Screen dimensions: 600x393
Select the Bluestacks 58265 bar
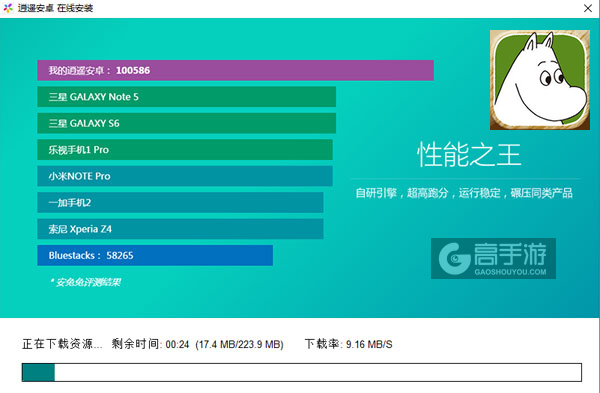[155, 255]
